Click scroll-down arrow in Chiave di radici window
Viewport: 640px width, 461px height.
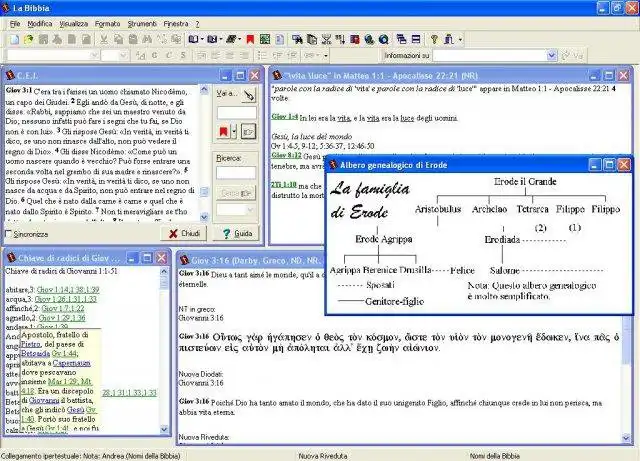point(164,429)
